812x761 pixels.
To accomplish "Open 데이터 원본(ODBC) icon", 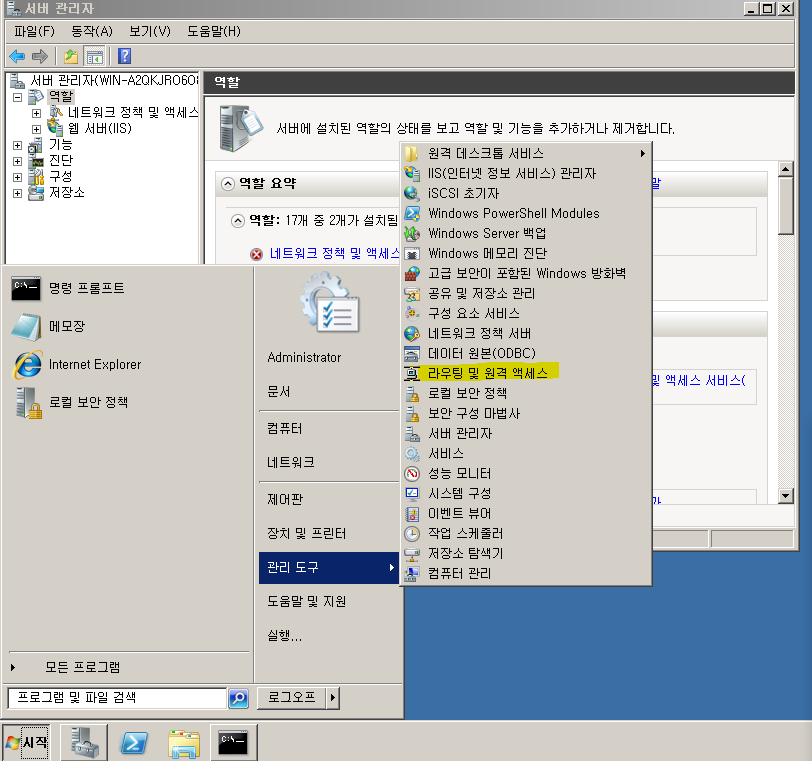I will click(412, 354).
